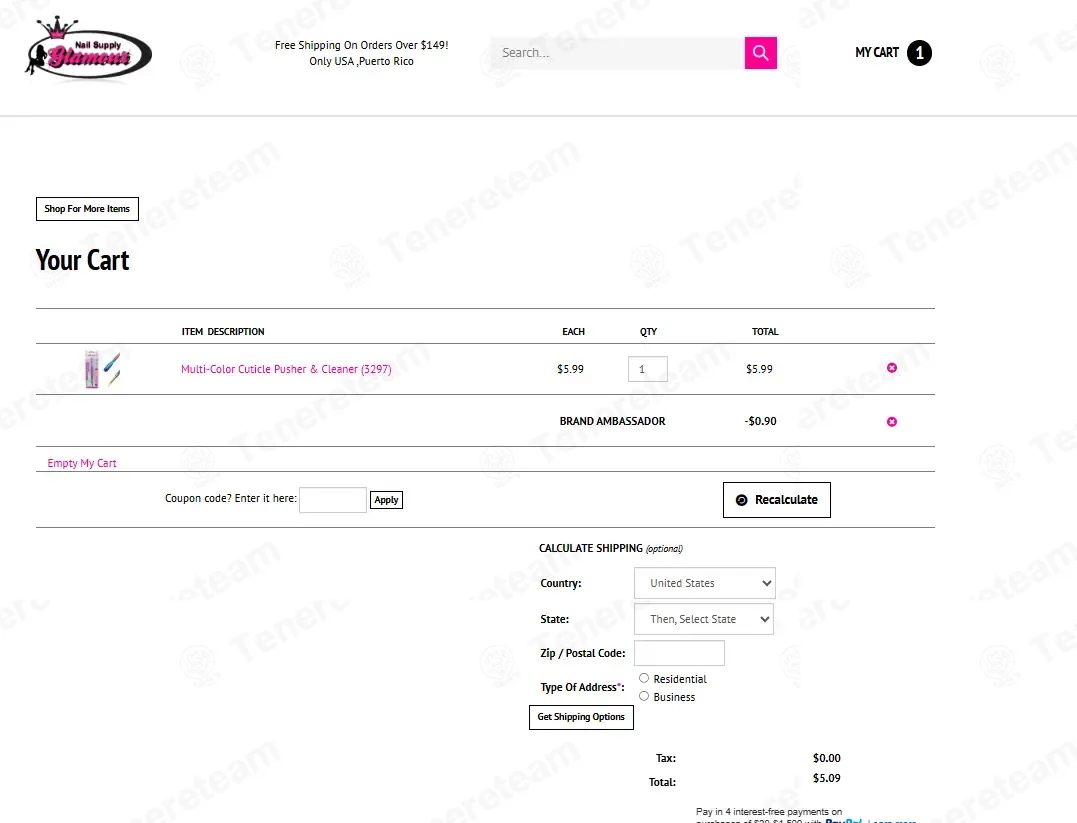This screenshot has height=823, width=1077.
Task: Click the Your Cart heading
Action: pos(82,260)
